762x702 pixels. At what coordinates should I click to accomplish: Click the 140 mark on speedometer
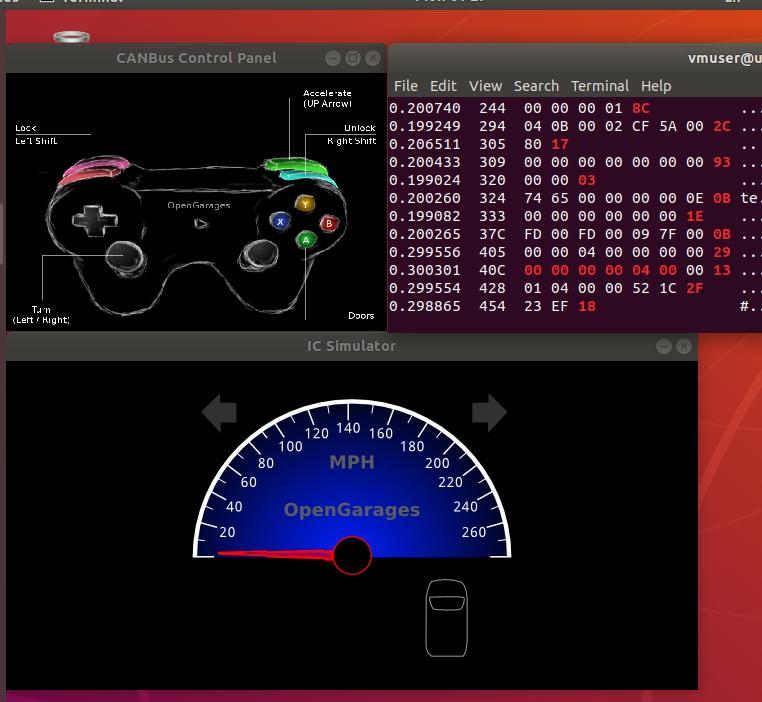coord(348,428)
